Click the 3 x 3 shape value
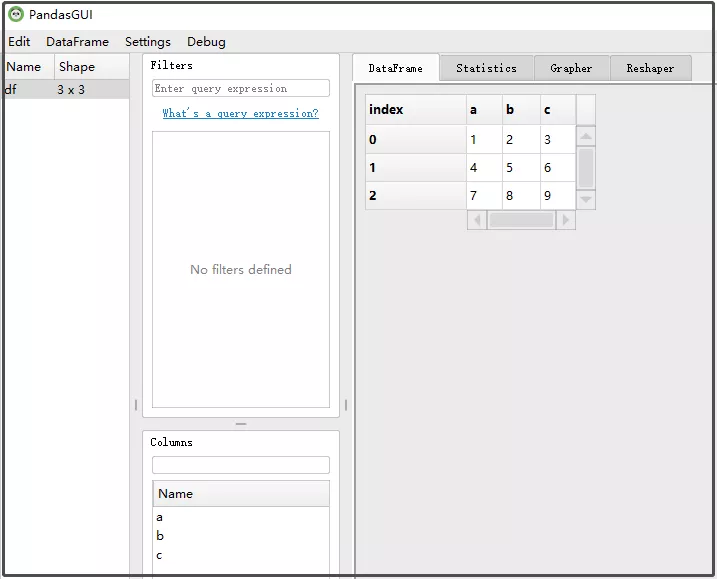 click(x=71, y=90)
